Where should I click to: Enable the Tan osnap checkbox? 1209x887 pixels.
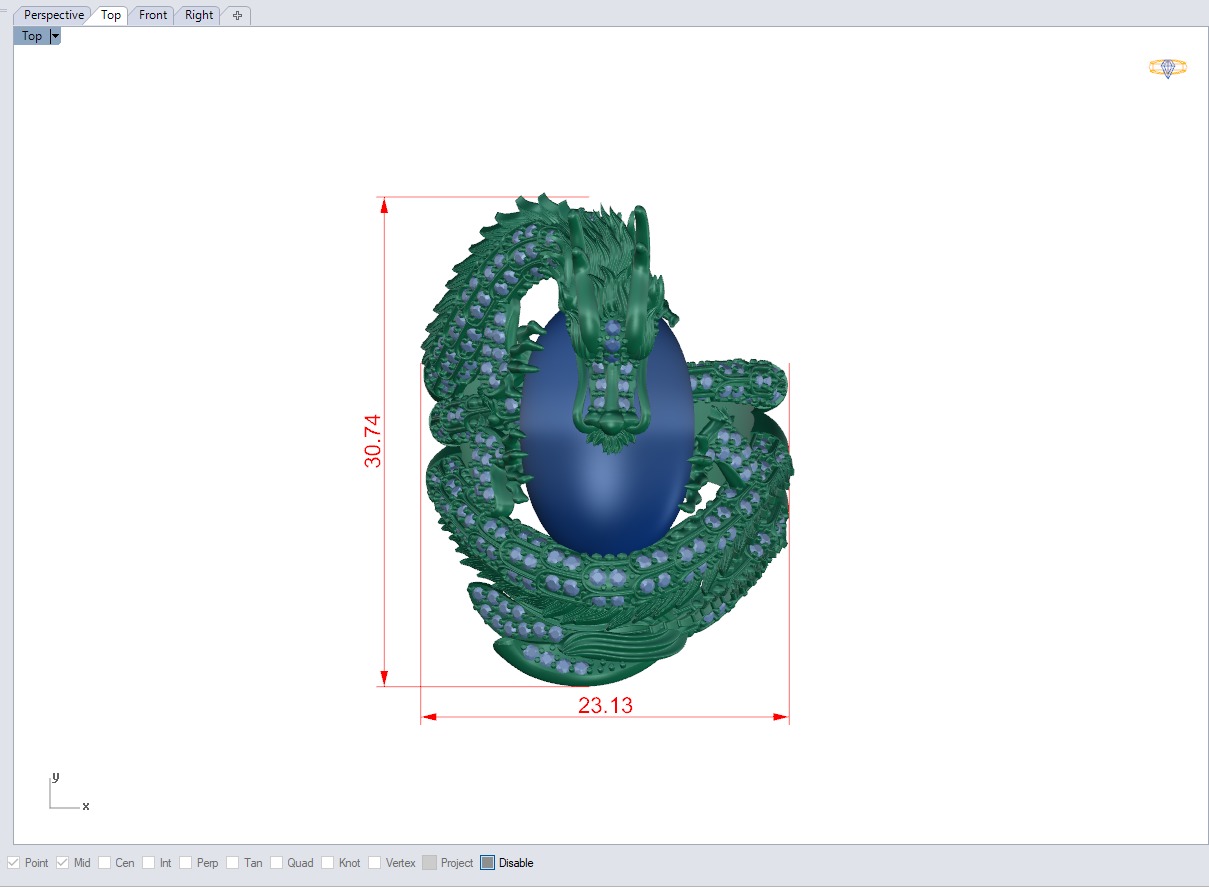[233, 863]
